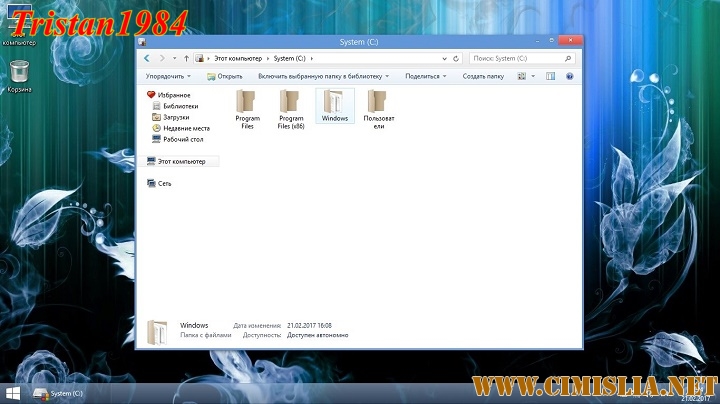Click the Windows folder thumbnail in details pane
The width and height of the screenshot is (720, 404).
pos(157,332)
